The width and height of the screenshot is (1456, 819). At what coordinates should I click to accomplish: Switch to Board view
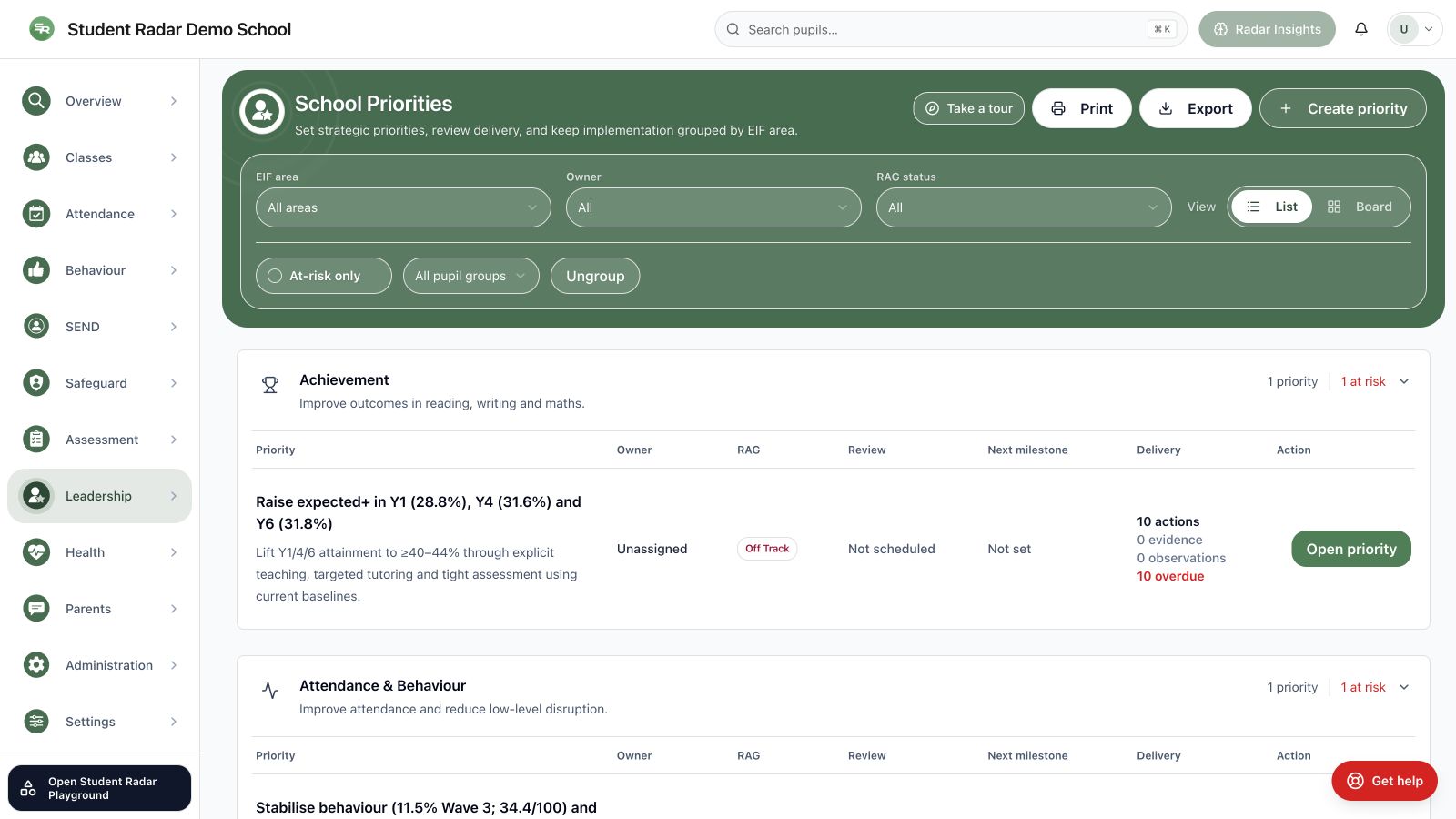tap(1360, 207)
